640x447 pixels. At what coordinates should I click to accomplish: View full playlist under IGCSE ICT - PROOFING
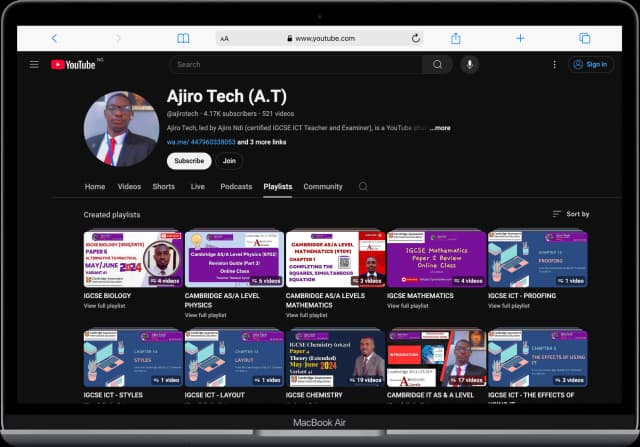[509, 306]
